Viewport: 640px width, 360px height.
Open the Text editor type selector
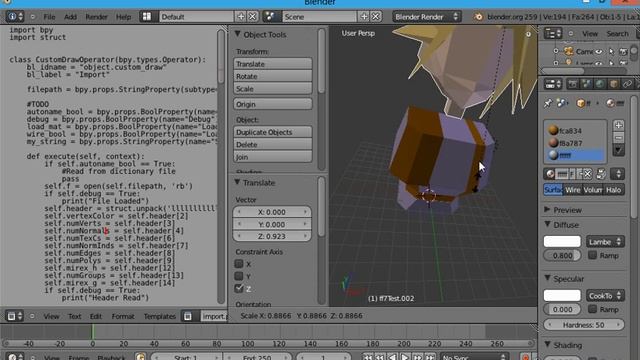point(15,316)
